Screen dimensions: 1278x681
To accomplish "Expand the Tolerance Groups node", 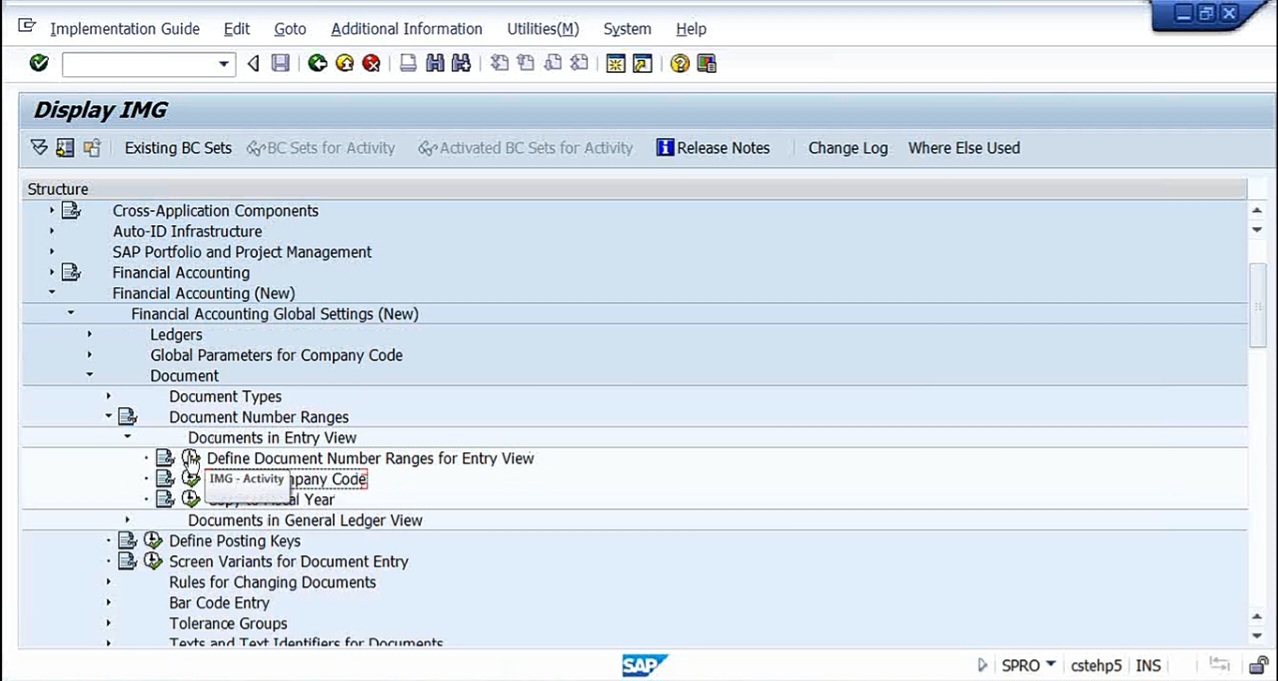I will click(x=109, y=624).
